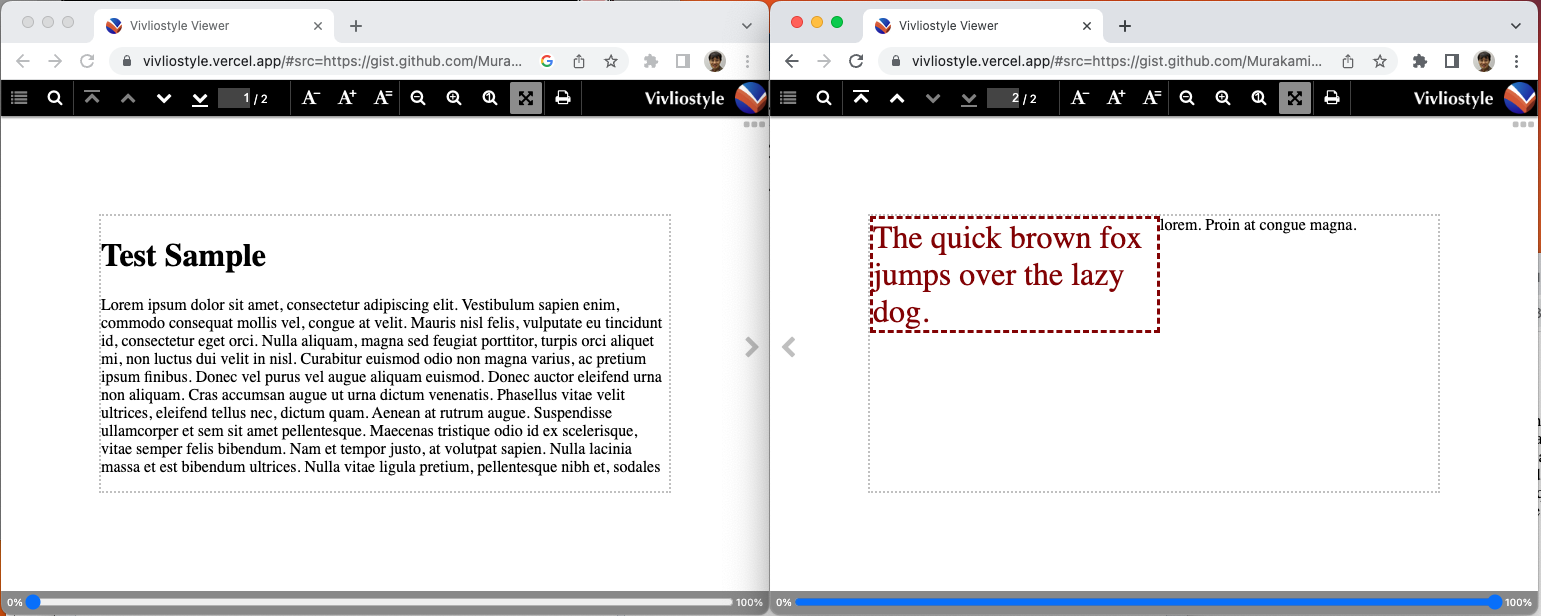This screenshot has width=1541, height=616.
Task: Open Chrome three-dot menu in left browser
Action: pyautogui.click(x=748, y=61)
